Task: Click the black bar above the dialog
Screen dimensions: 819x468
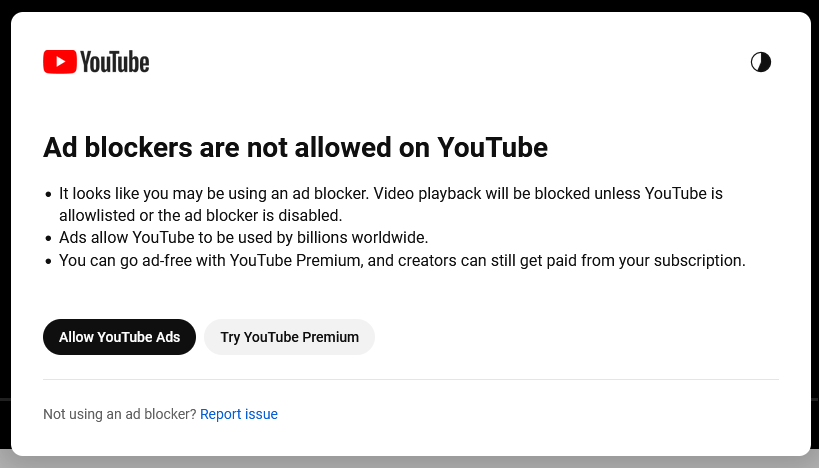Action: pyautogui.click(x=410, y=5)
